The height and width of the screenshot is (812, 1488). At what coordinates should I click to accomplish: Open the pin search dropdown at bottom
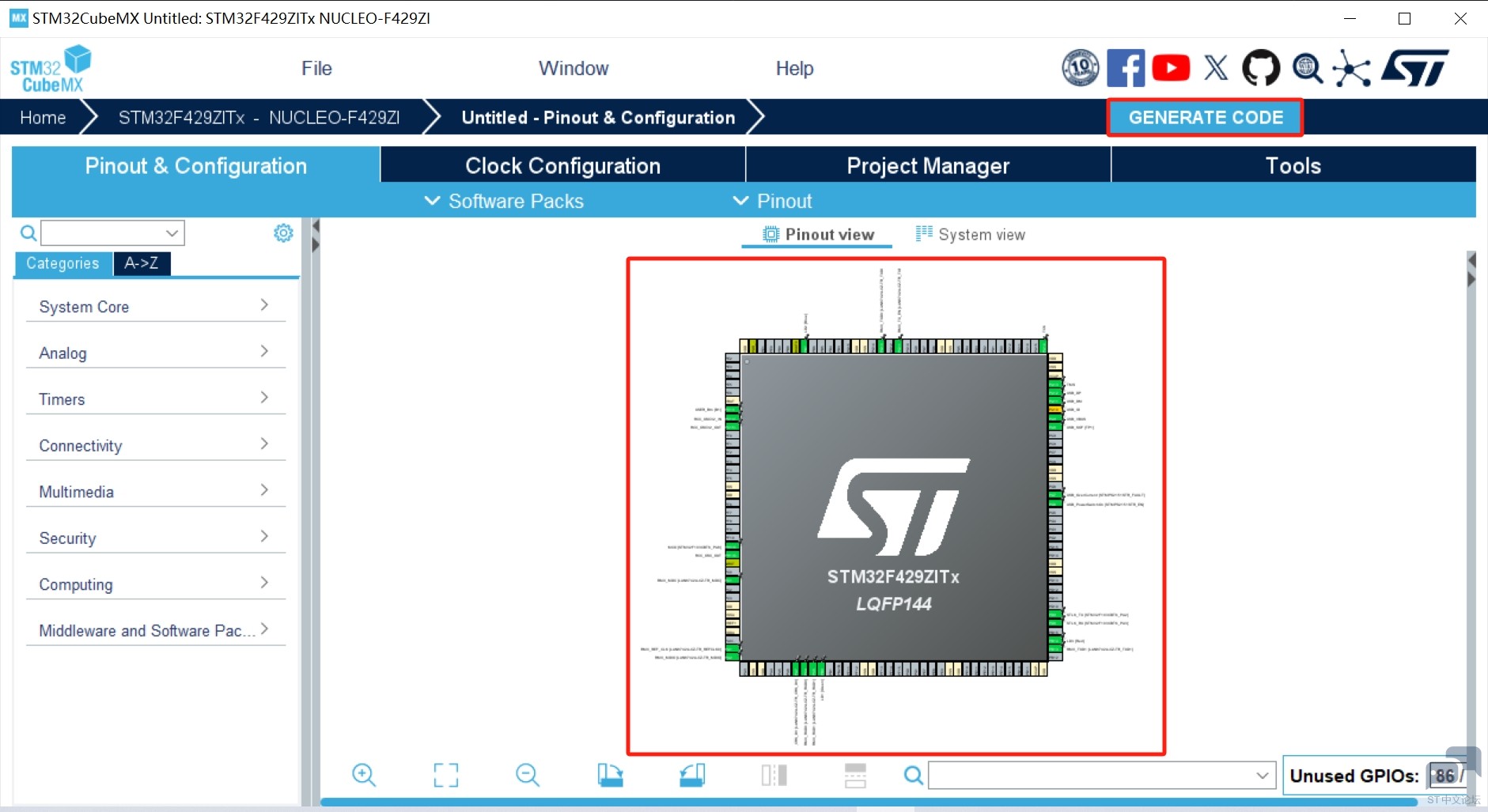[x=1102, y=776]
